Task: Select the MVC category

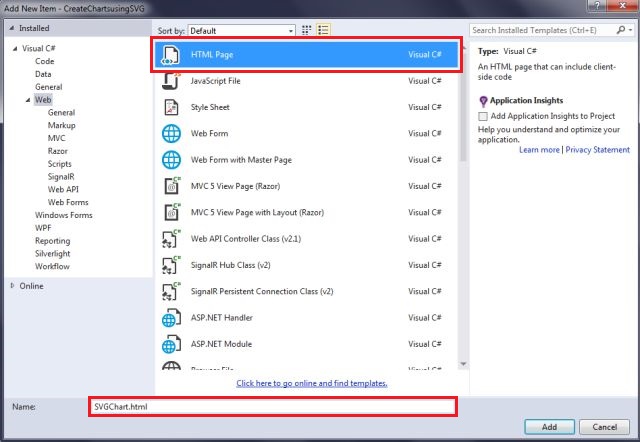Action: click(x=56, y=138)
